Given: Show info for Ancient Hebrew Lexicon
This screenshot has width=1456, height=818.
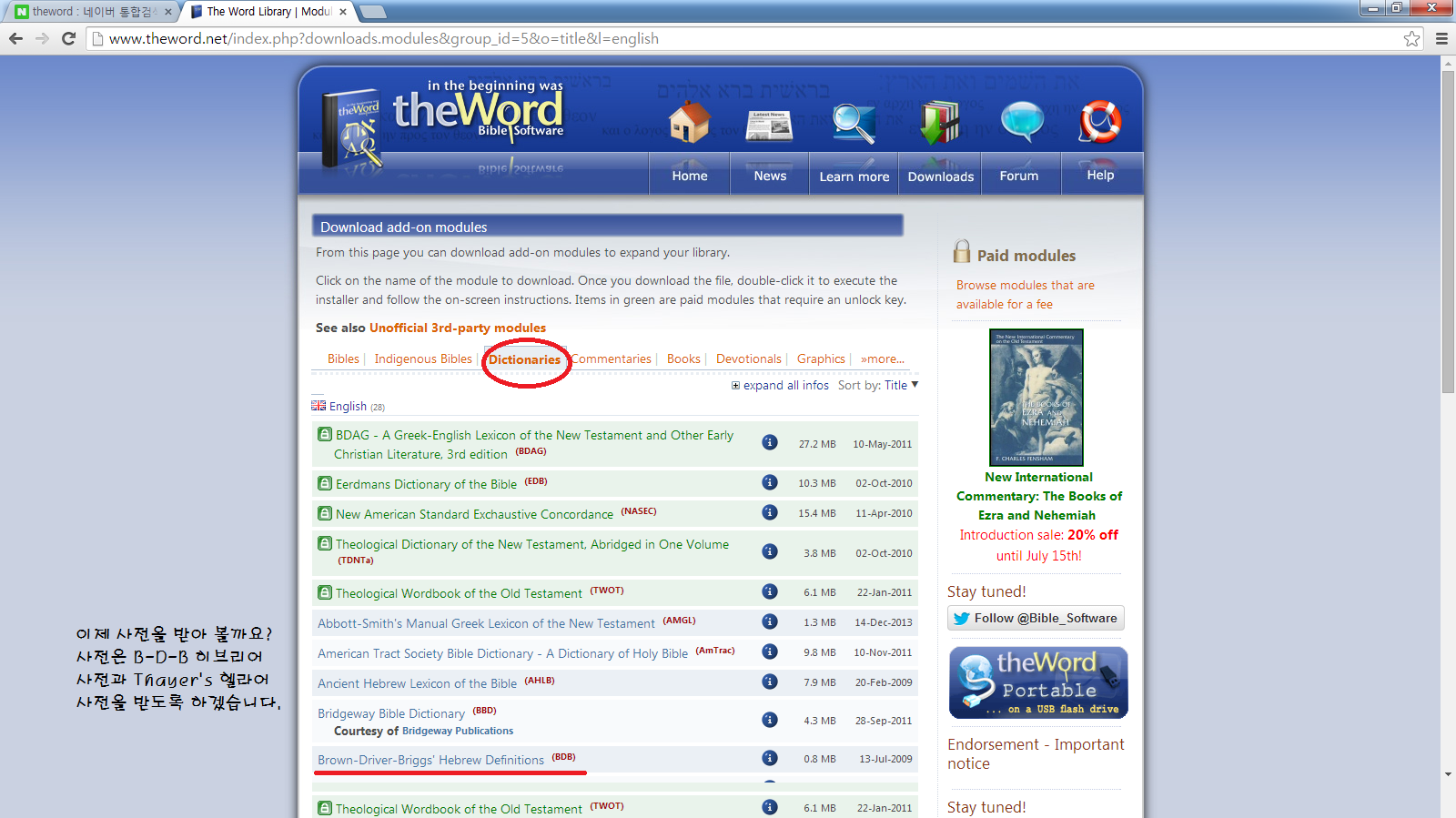Looking at the screenshot, I should 770,682.
